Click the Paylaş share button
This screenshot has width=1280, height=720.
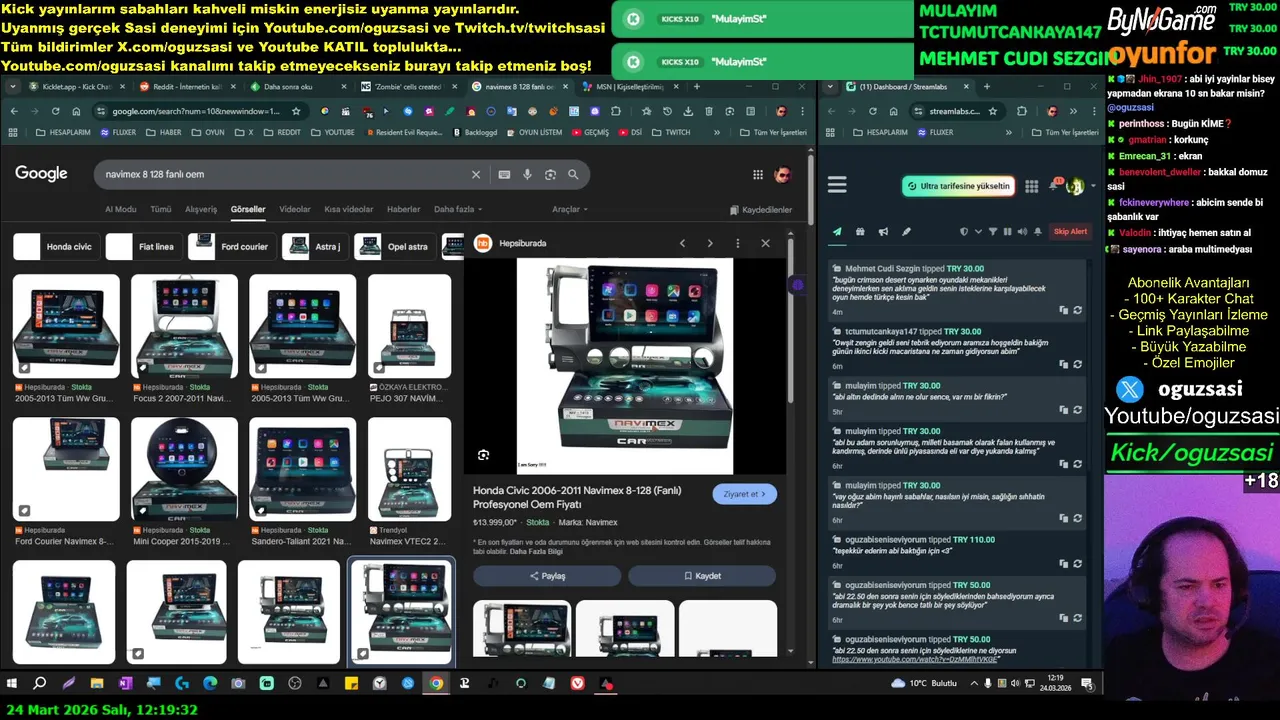(547, 576)
